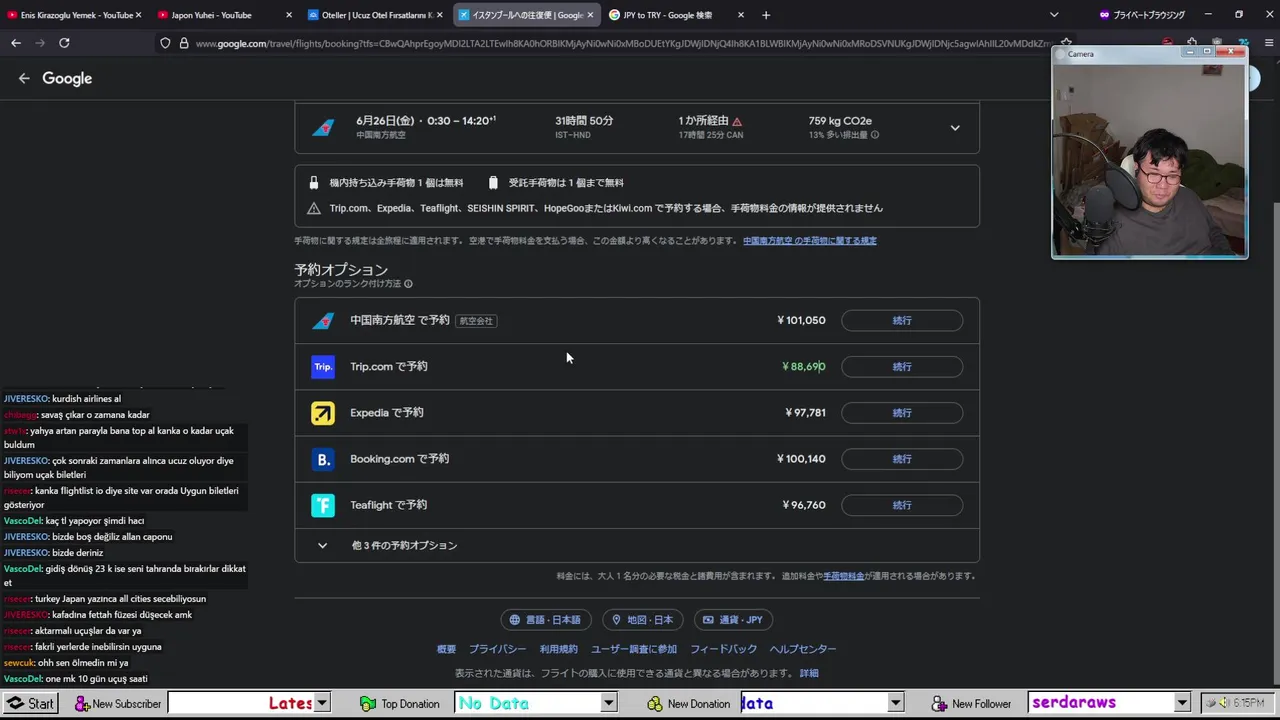Click the checked baggage suitcase icon
Screen dimensions: 1280x720
tap(493, 183)
